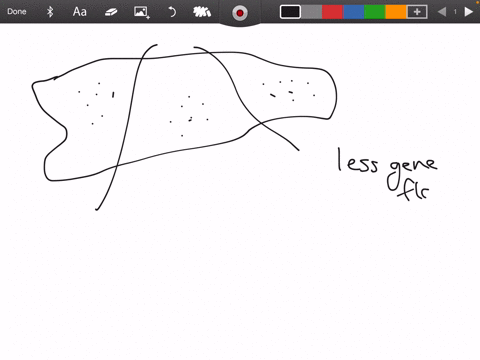Tap the page number 1 indicator
The height and width of the screenshot is (360, 480).
455,12
